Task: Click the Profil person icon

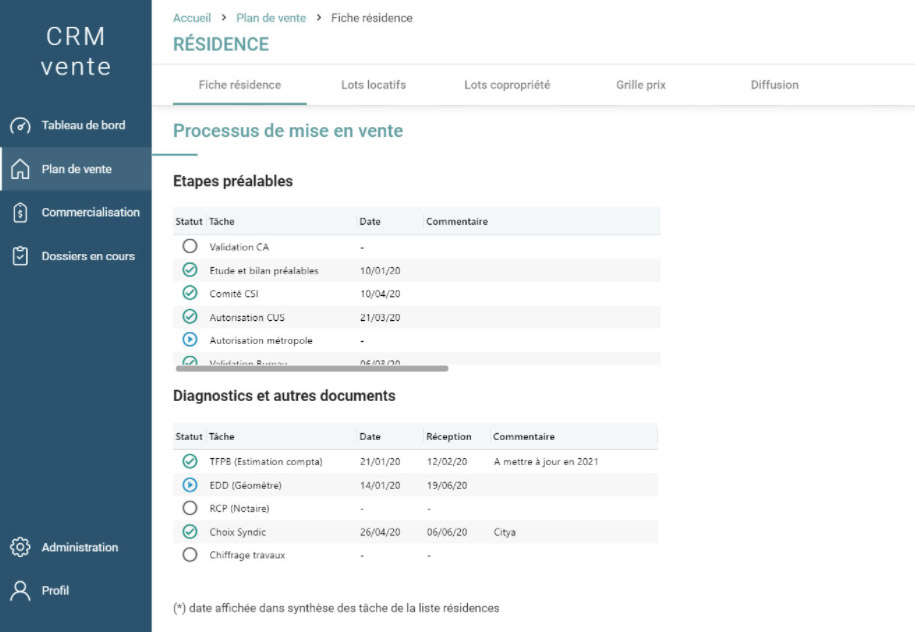Action: (20, 591)
